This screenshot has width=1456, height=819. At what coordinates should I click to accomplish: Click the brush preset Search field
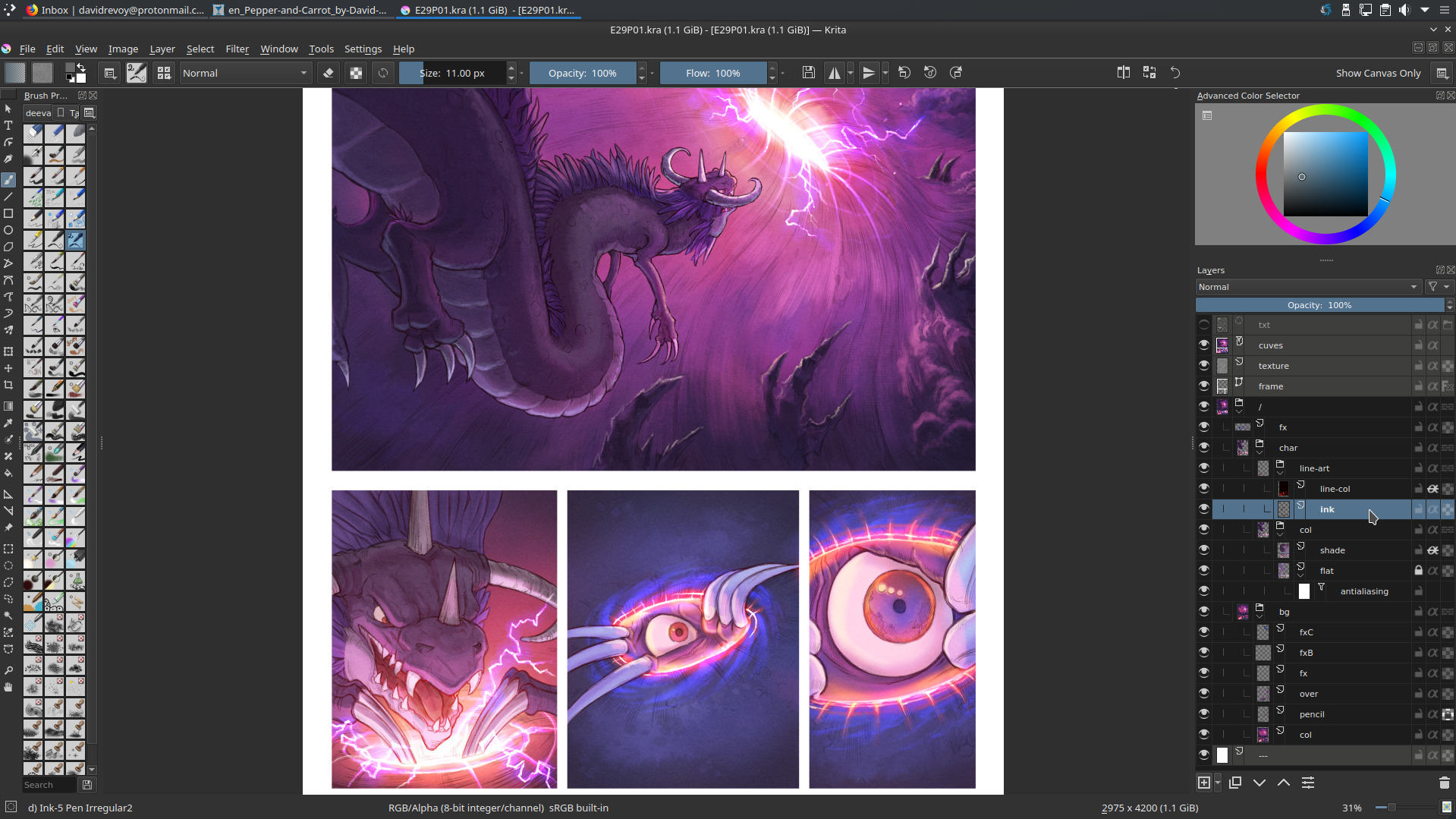pos(49,785)
